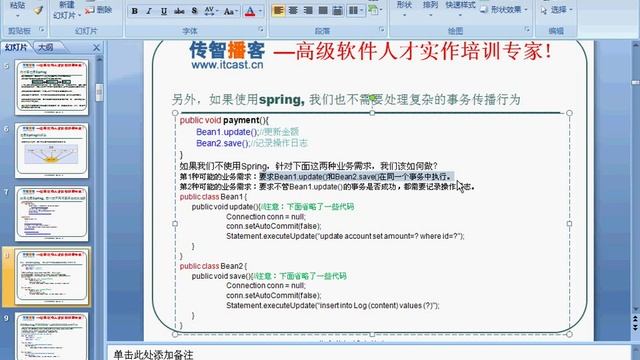Select center text alignment button
Screen dimensions: 640x360
(293, 10)
